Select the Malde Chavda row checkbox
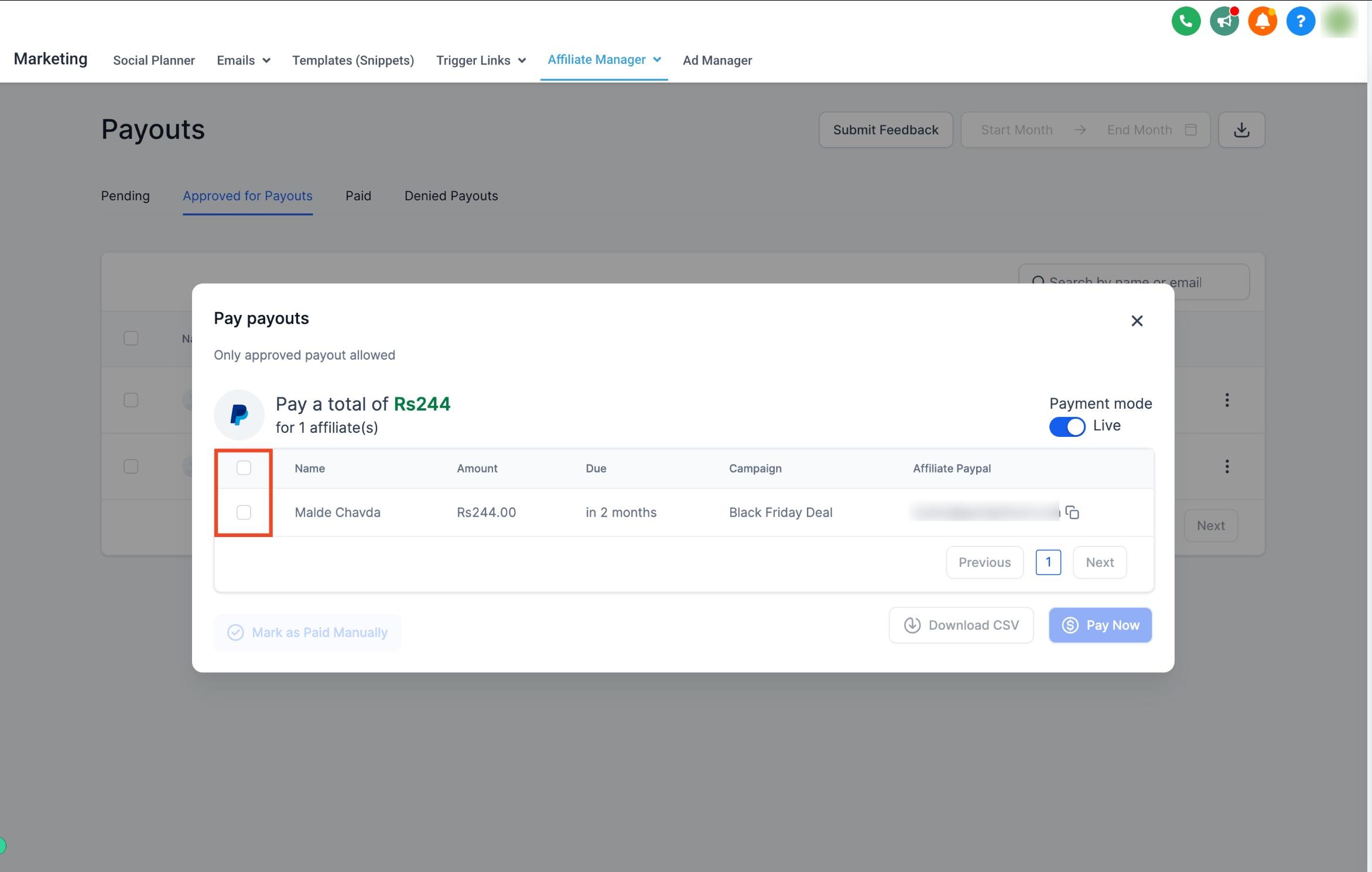 [244, 512]
